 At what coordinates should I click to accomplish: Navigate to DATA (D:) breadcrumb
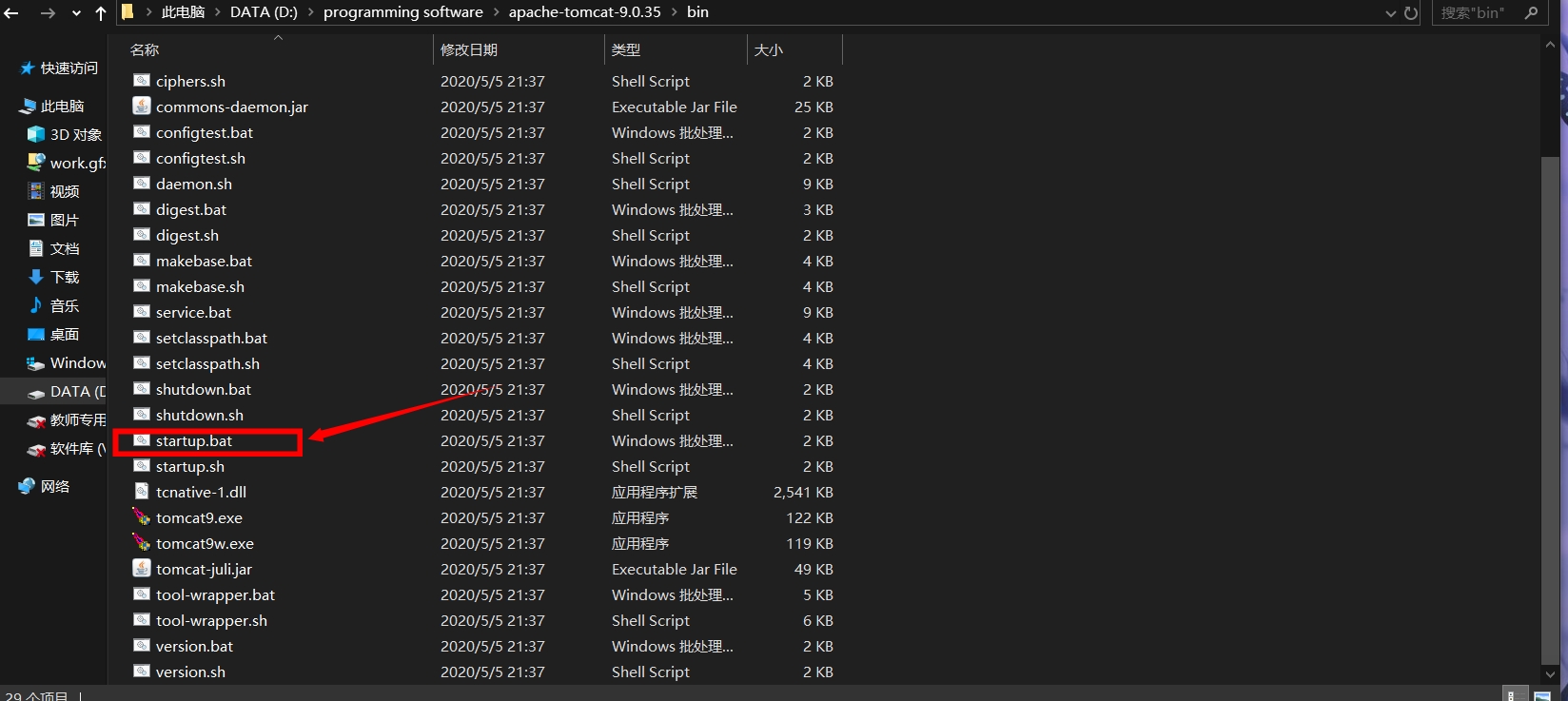point(264,12)
